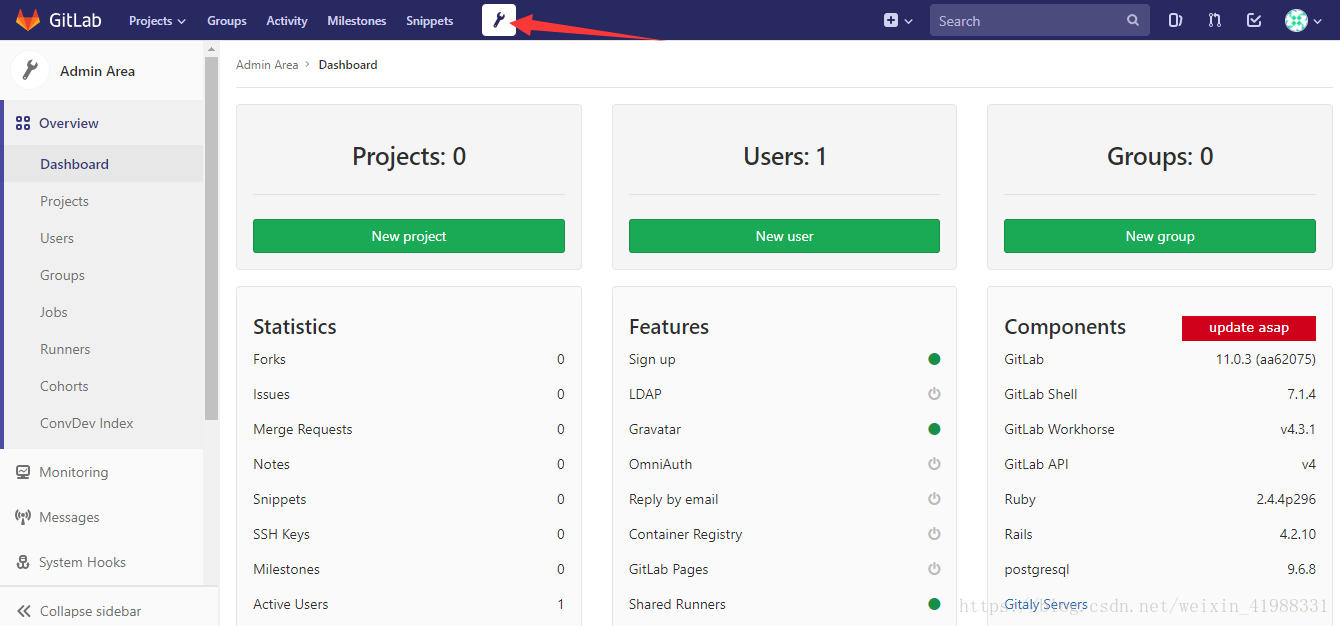This screenshot has height=626, width=1340.
Task: Click the LDAP power-off status icon
Action: (x=934, y=394)
